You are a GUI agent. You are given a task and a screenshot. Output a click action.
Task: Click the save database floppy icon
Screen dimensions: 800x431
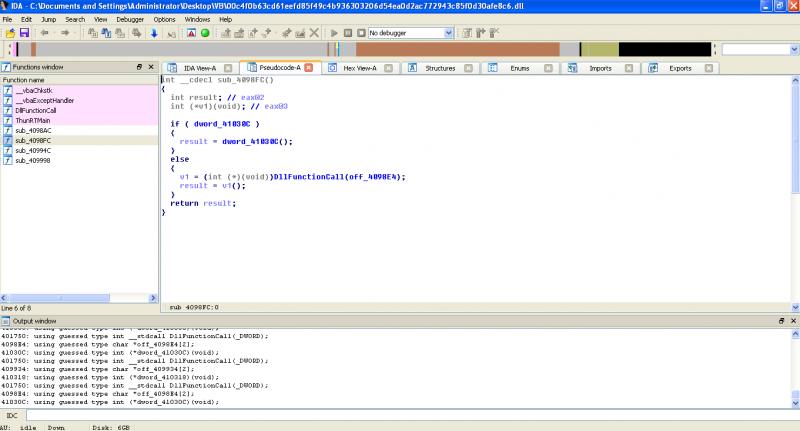click(24, 33)
